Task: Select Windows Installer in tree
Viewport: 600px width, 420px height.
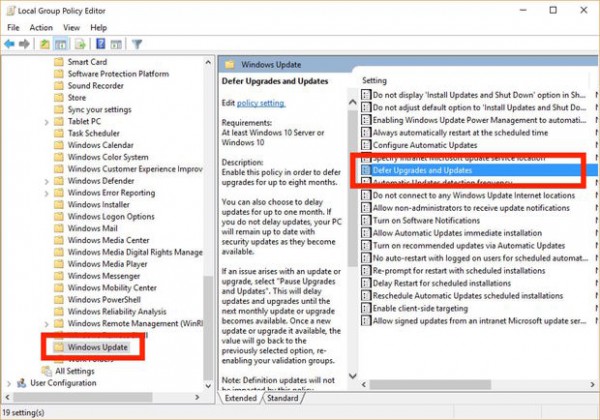Action: 99,204
